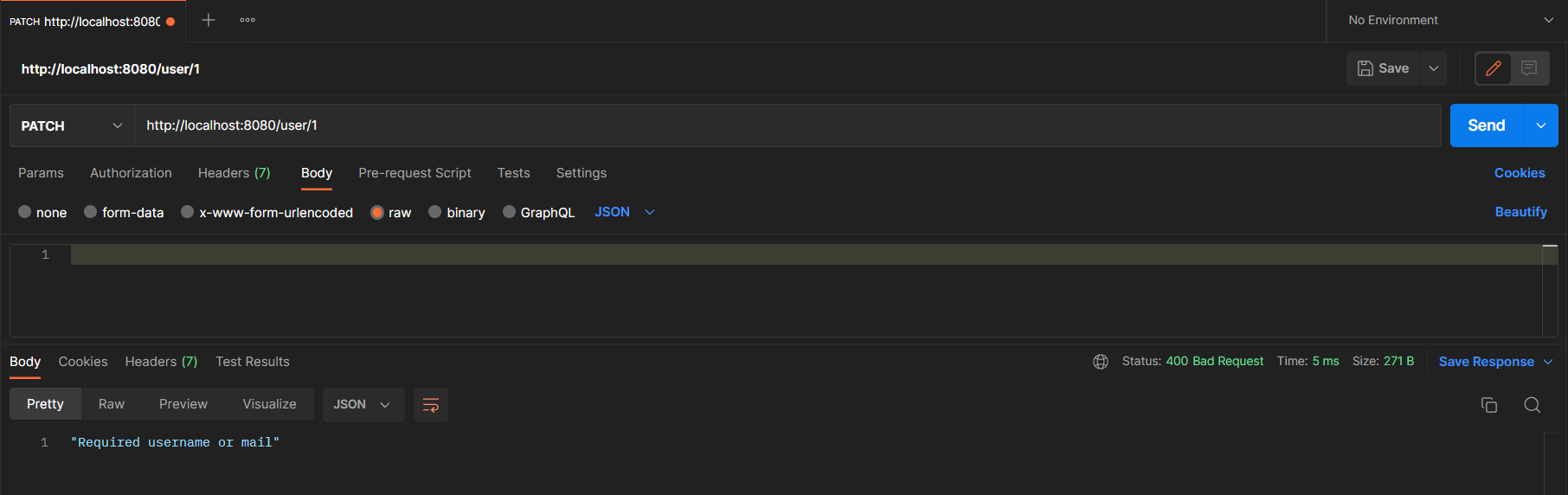Switch to the Pre-request Script tab
Image resolution: width=1568 pixels, height=495 pixels.
pyautogui.click(x=414, y=173)
